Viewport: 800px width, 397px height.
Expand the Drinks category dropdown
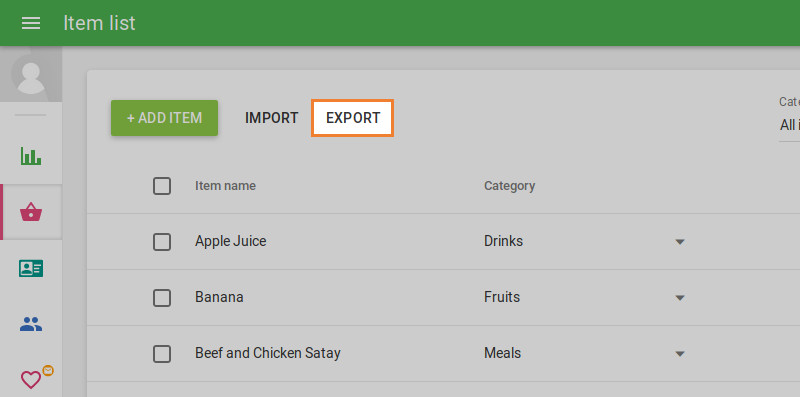680,242
